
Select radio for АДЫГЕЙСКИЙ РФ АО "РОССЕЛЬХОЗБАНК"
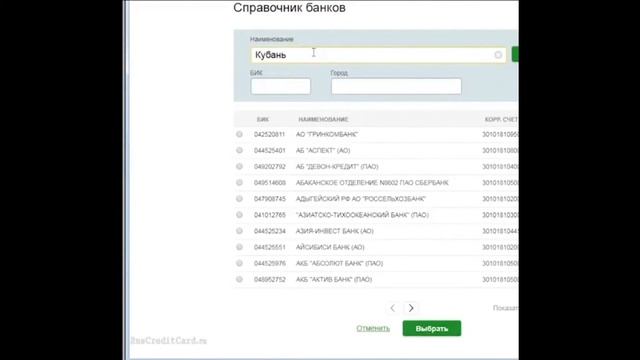pos(240,199)
